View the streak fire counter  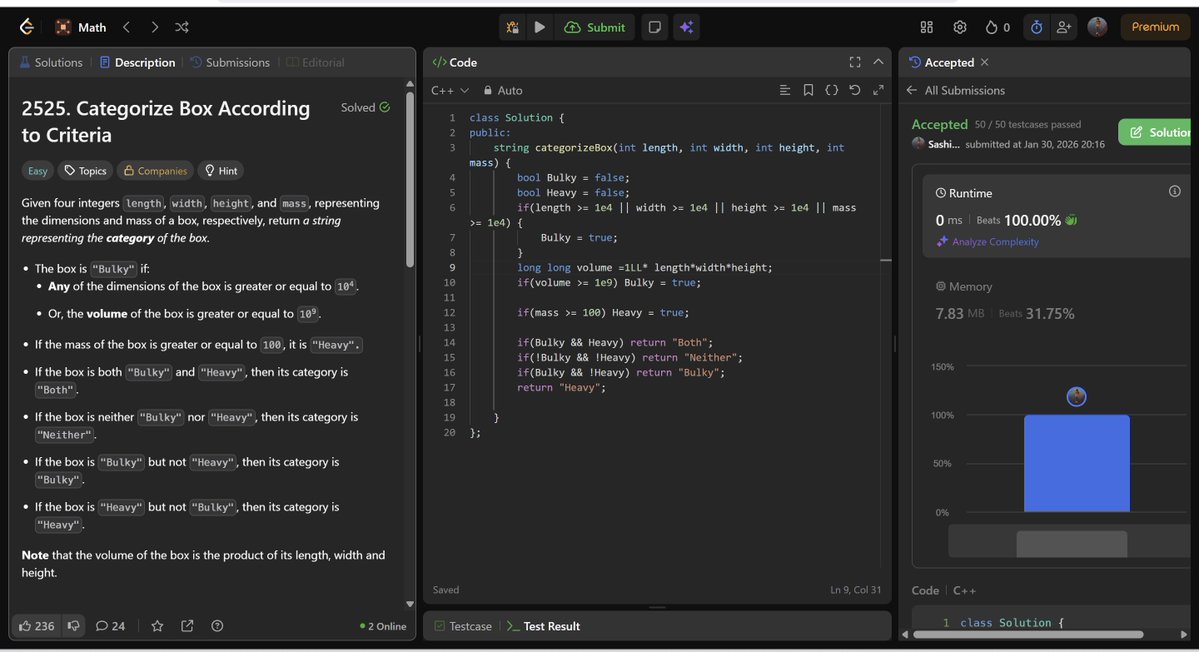coord(997,28)
